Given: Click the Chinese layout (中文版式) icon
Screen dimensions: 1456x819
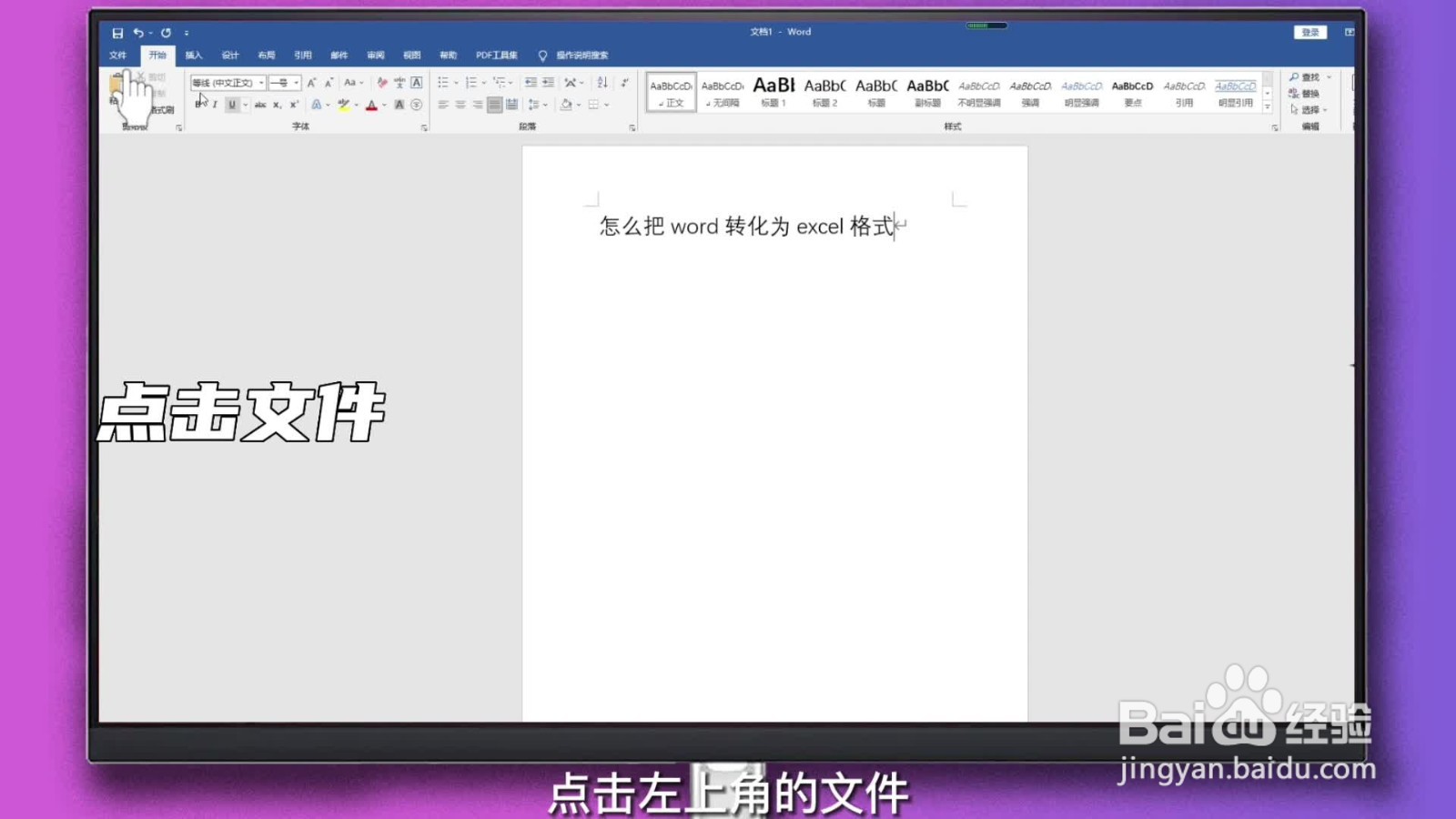Looking at the screenshot, I should (x=571, y=83).
